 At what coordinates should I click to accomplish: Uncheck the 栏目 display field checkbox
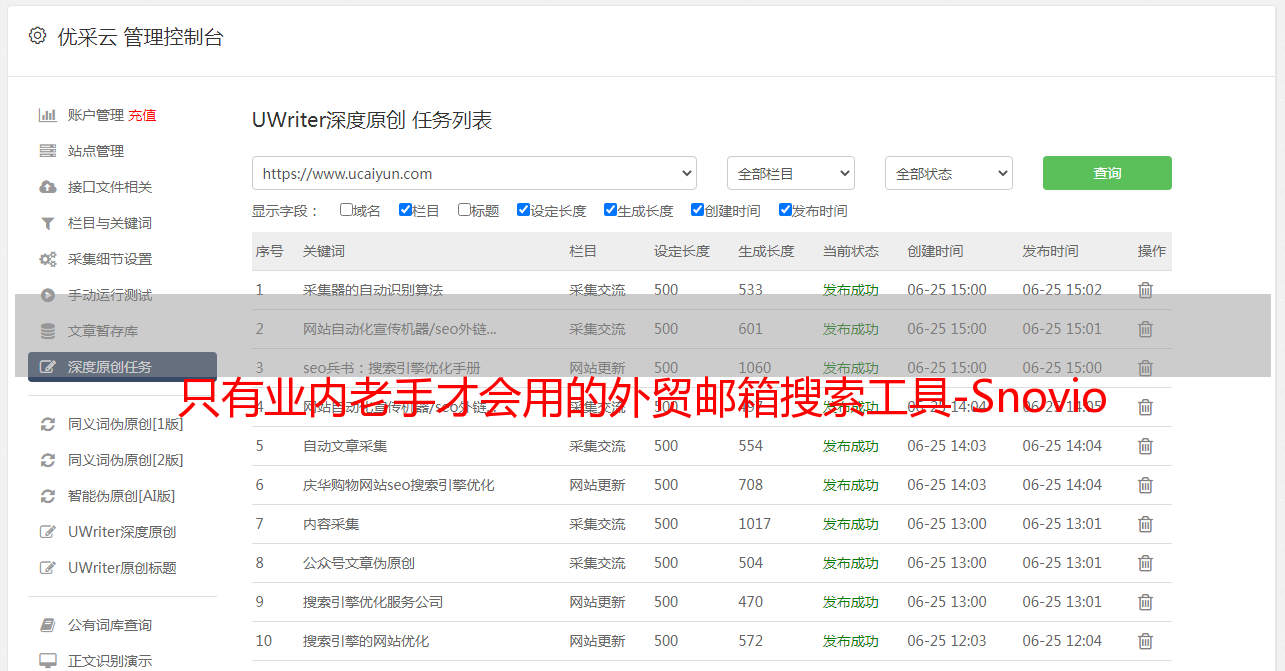(405, 210)
